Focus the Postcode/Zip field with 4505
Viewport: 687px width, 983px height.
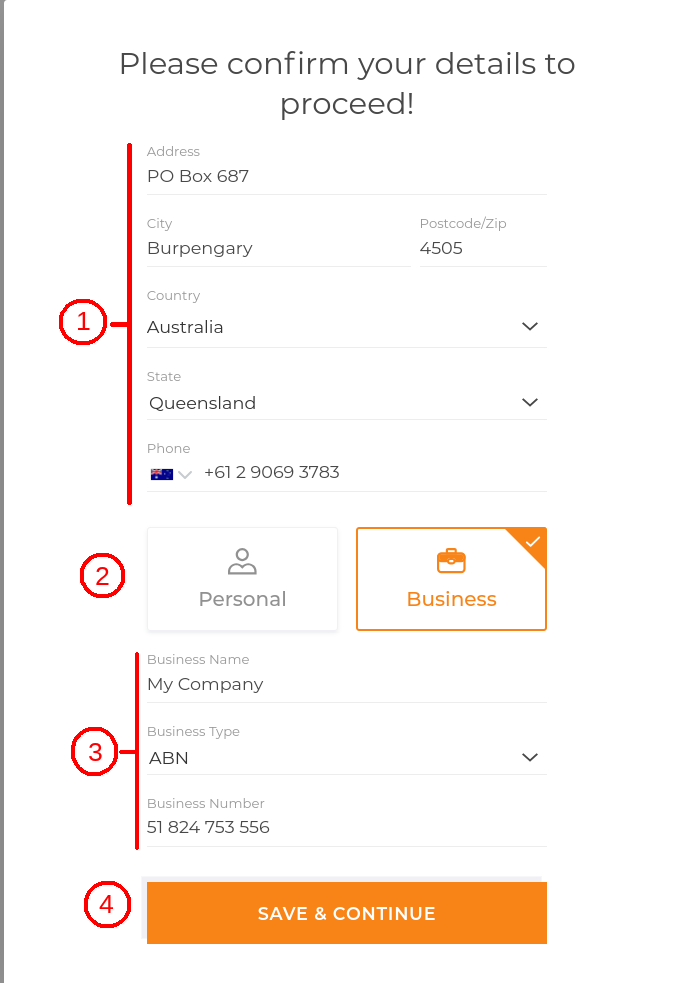click(x=482, y=249)
